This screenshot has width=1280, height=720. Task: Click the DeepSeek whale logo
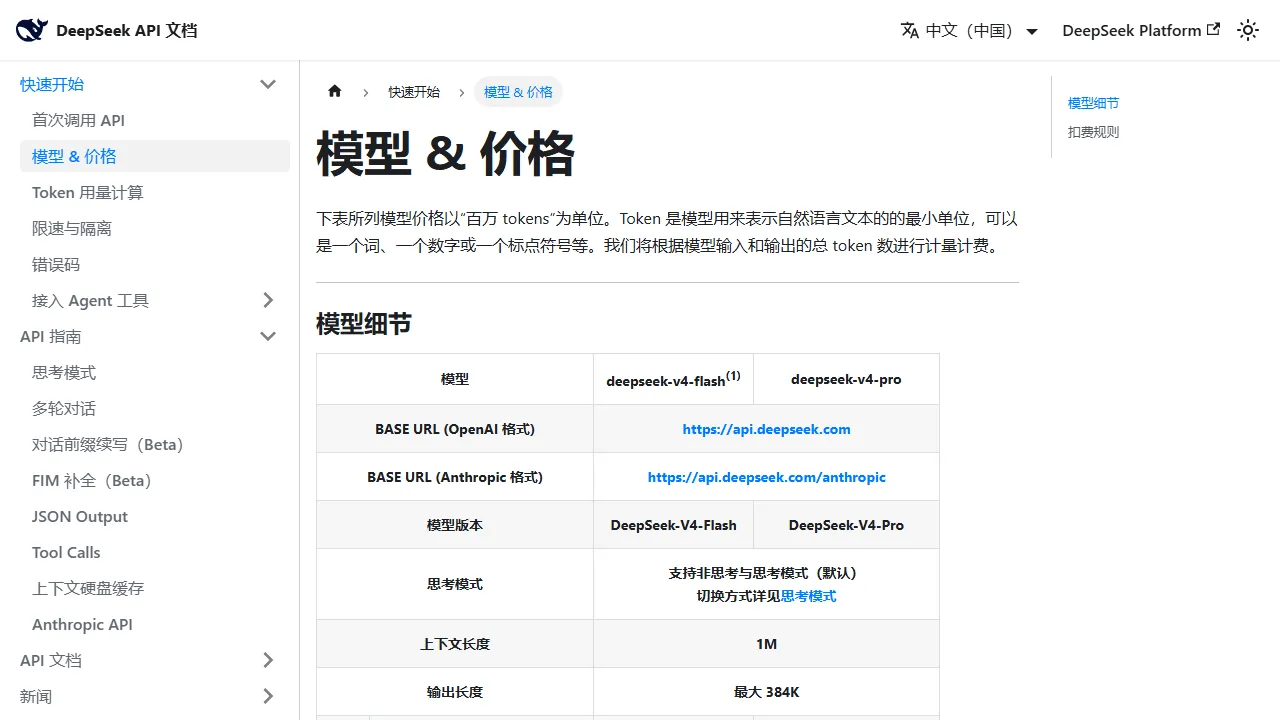(x=32, y=30)
